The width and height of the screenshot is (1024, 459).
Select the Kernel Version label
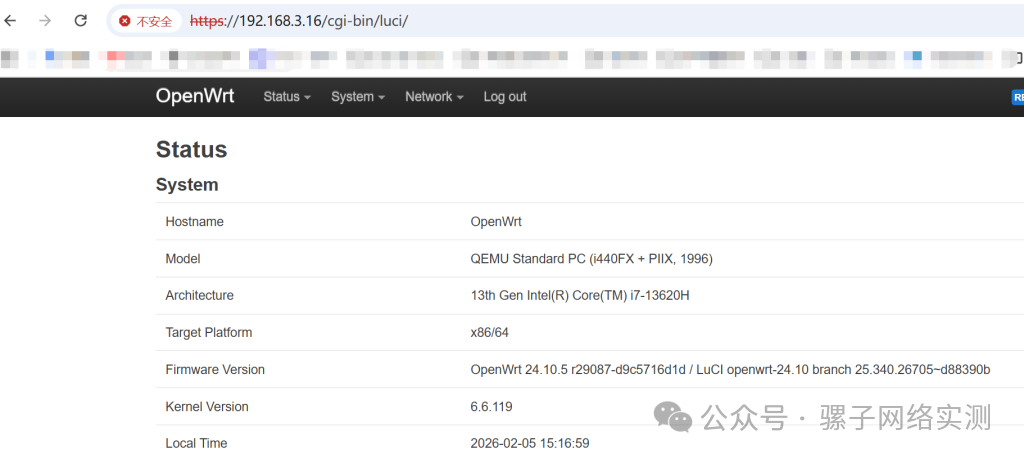(x=207, y=407)
